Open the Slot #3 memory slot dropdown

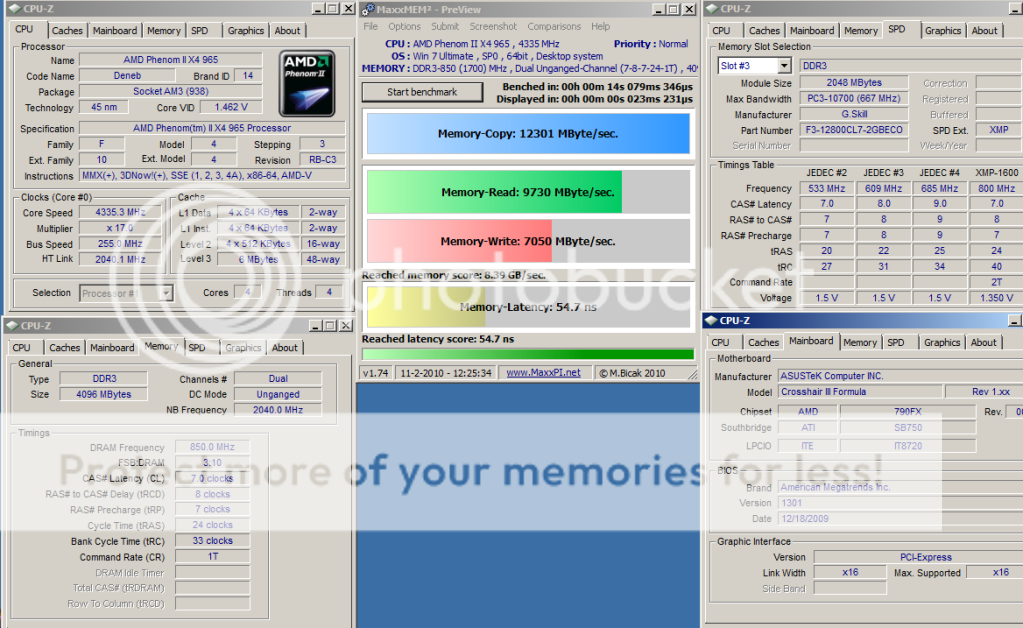click(784, 66)
